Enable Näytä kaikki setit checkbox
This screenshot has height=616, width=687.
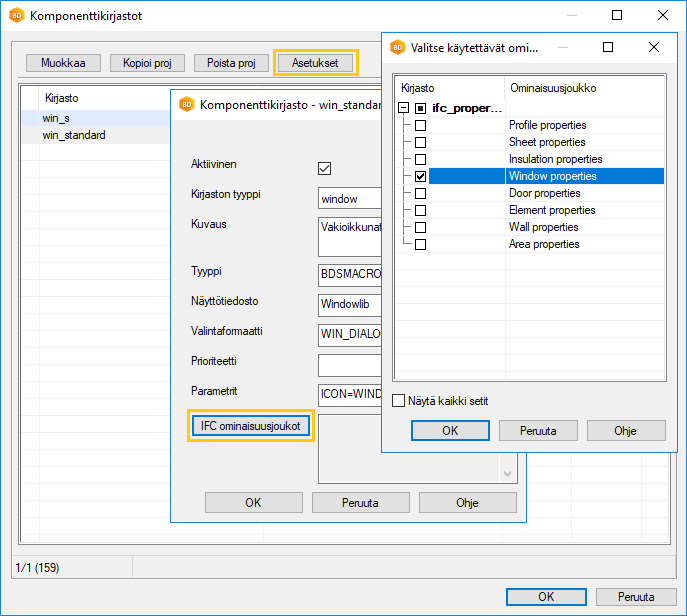click(399, 401)
